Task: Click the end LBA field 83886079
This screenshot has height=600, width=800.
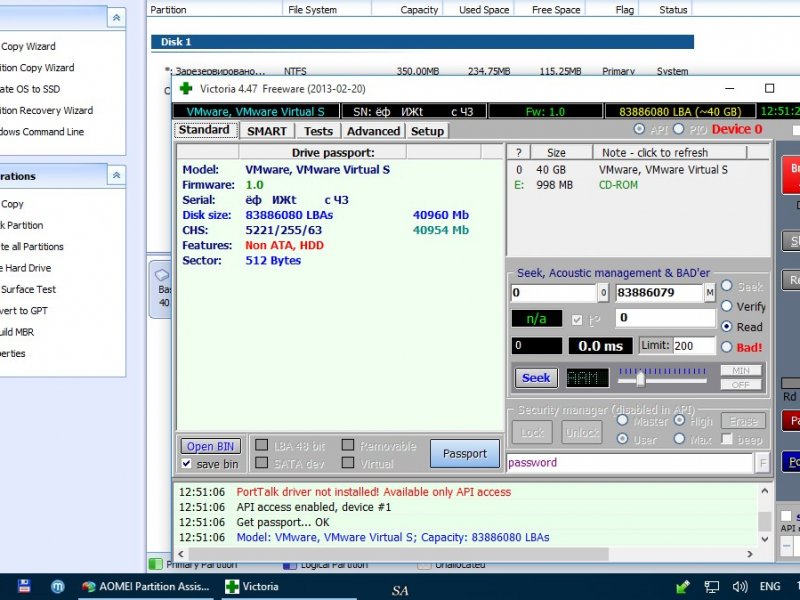Action: (659, 292)
